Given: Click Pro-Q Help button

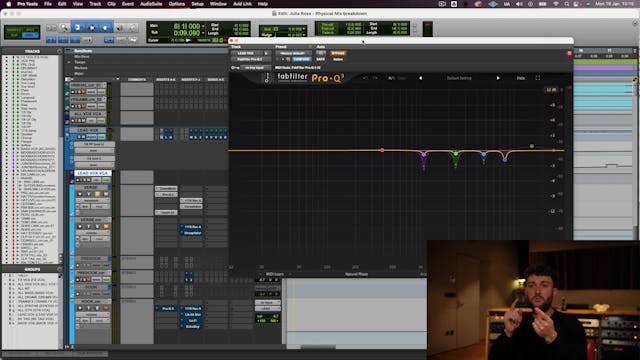Looking at the screenshot, I should (521, 78).
